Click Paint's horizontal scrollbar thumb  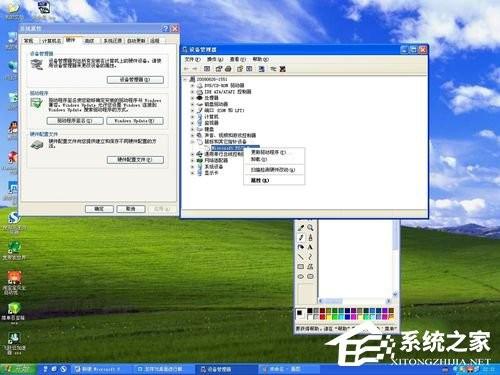click(332, 301)
